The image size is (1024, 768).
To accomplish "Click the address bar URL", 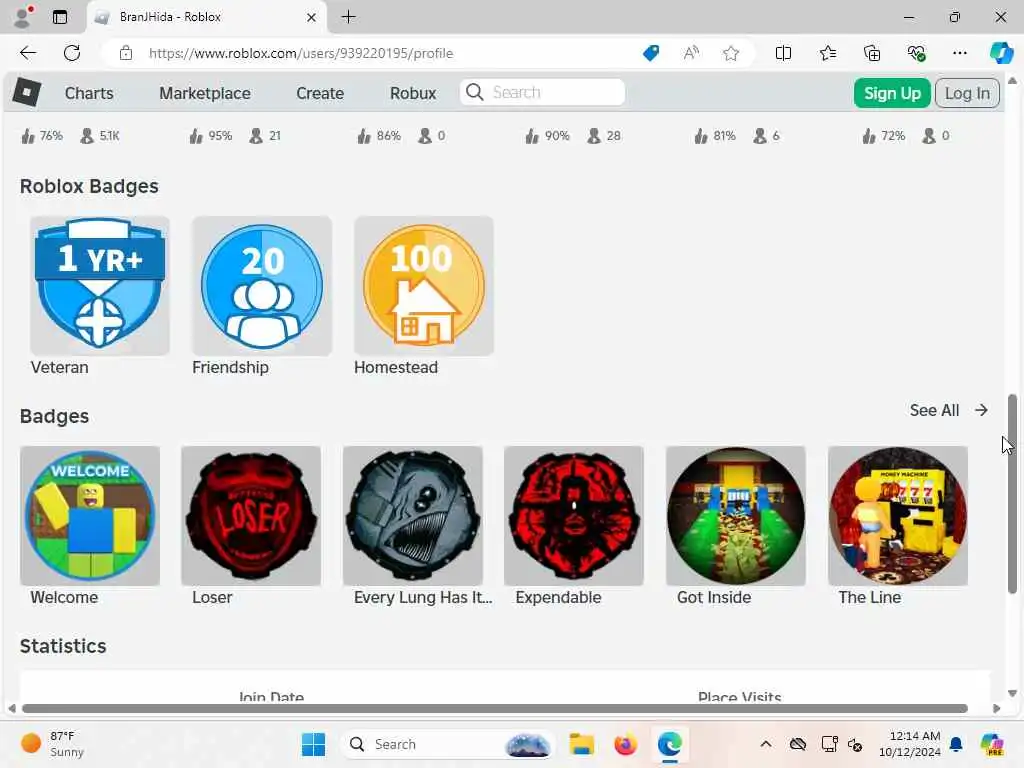I will click(x=300, y=53).
